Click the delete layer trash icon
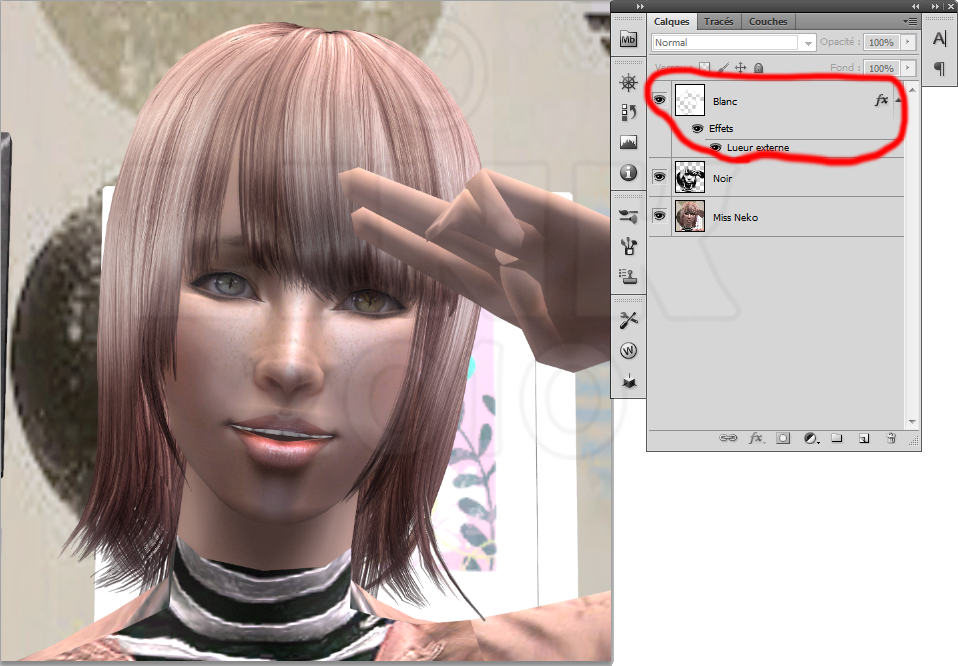 [x=890, y=438]
